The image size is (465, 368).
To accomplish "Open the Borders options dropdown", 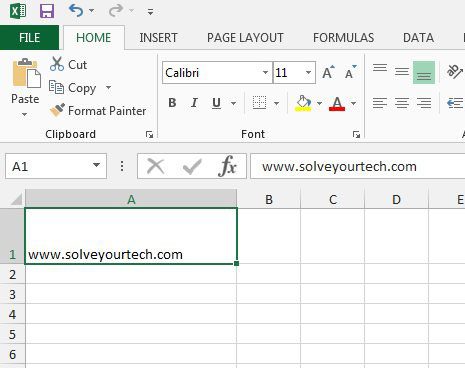I will pyautogui.click(x=276, y=103).
